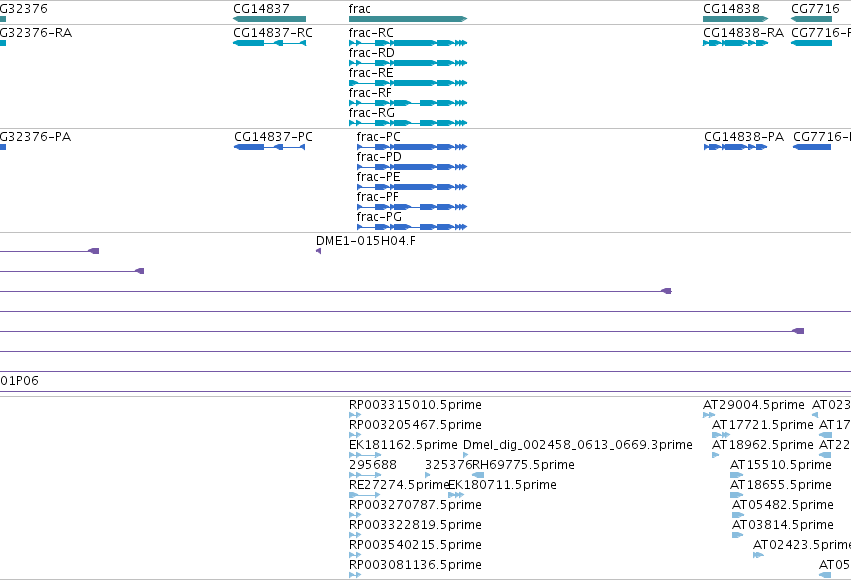Open EST RH69775.5prime
Image resolution: width=851 pixels, height=580 pixels.
point(523,465)
